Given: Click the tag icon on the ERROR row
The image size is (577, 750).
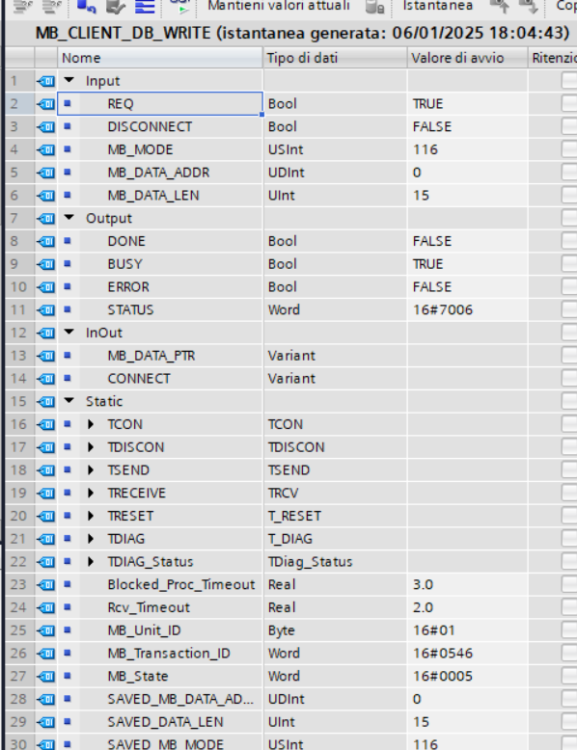Looking at the screenshot, I should pos(46,287).
